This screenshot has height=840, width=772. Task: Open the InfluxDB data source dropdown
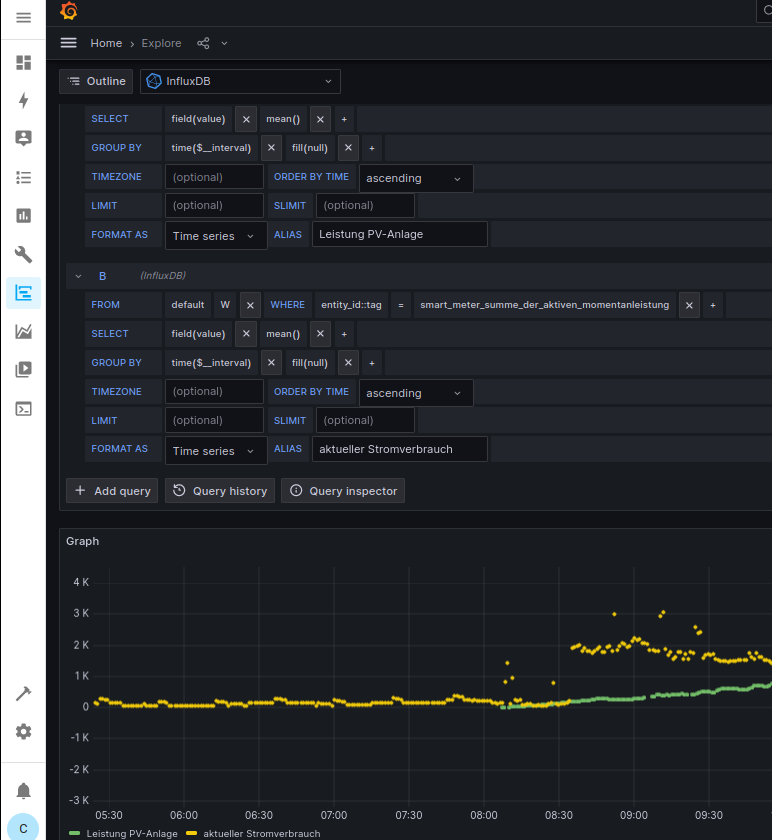pyautogui.click(x=240, y=81)
